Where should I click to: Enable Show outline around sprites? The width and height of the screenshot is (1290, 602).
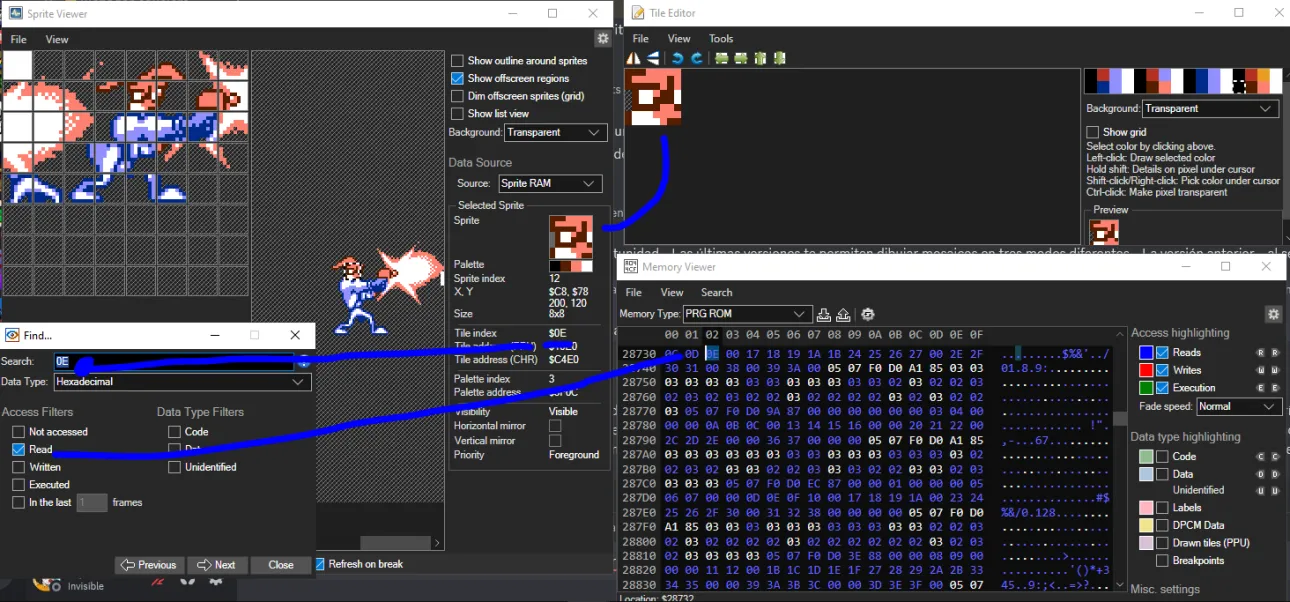click(x=458, y=61)
